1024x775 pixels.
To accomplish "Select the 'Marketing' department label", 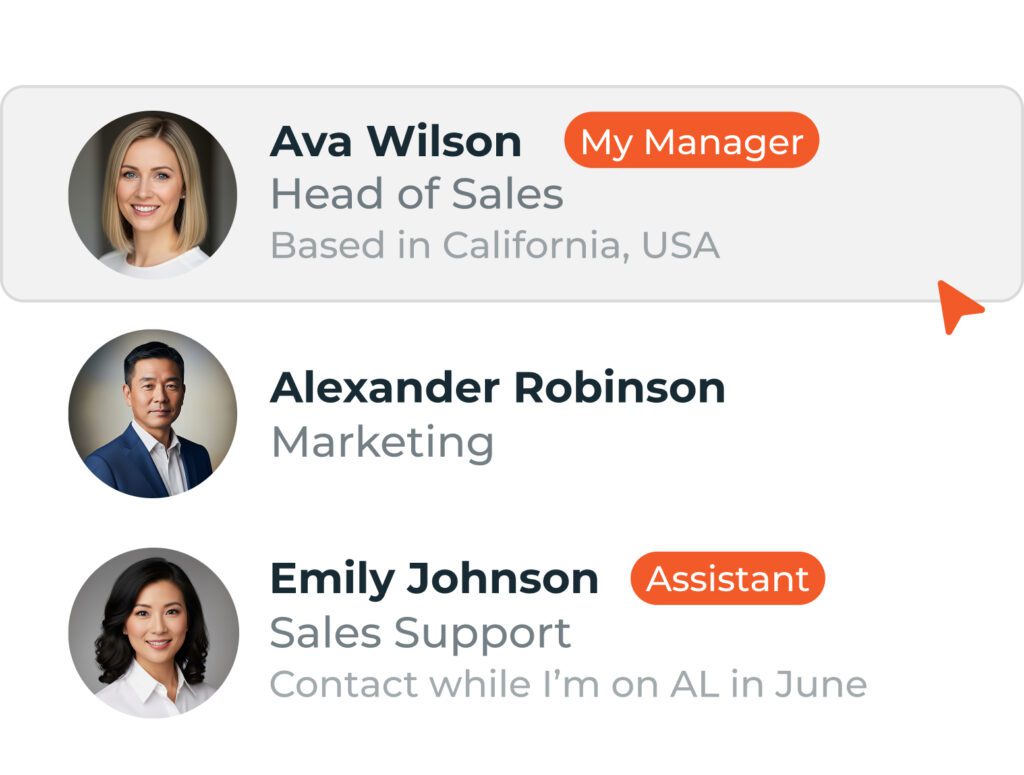I will coord(382,442).
